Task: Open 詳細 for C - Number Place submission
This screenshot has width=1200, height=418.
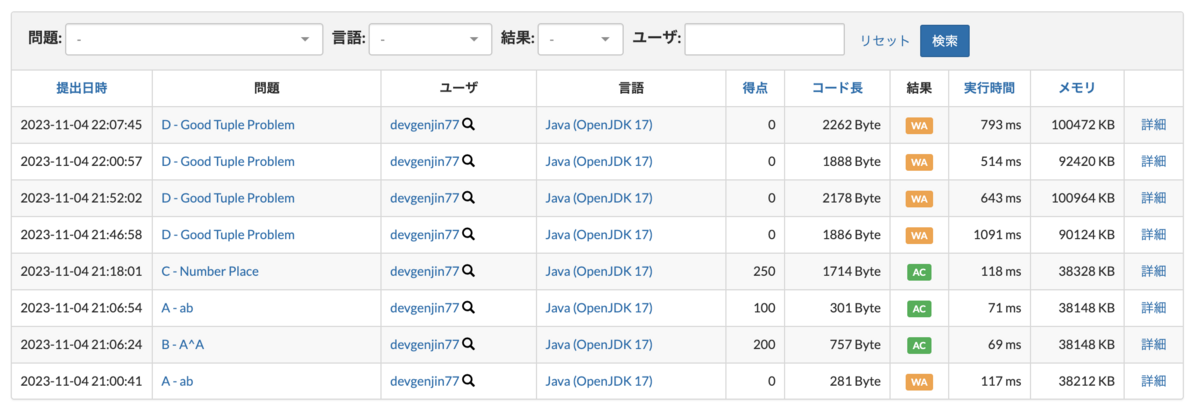Action: click(x=1154, y=271)
